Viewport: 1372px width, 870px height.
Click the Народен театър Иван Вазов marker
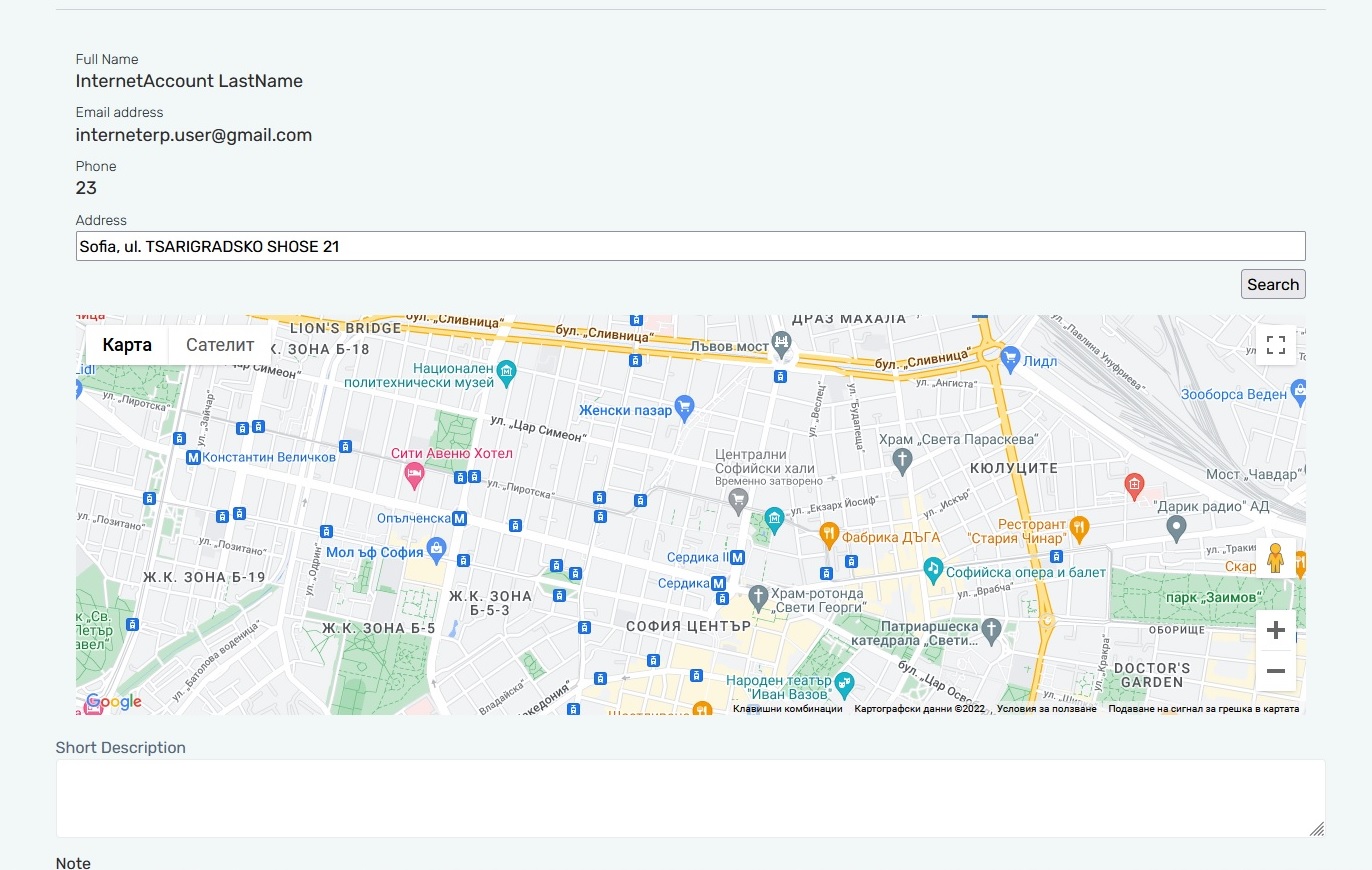pyautogui.click(x=844, y=684)
